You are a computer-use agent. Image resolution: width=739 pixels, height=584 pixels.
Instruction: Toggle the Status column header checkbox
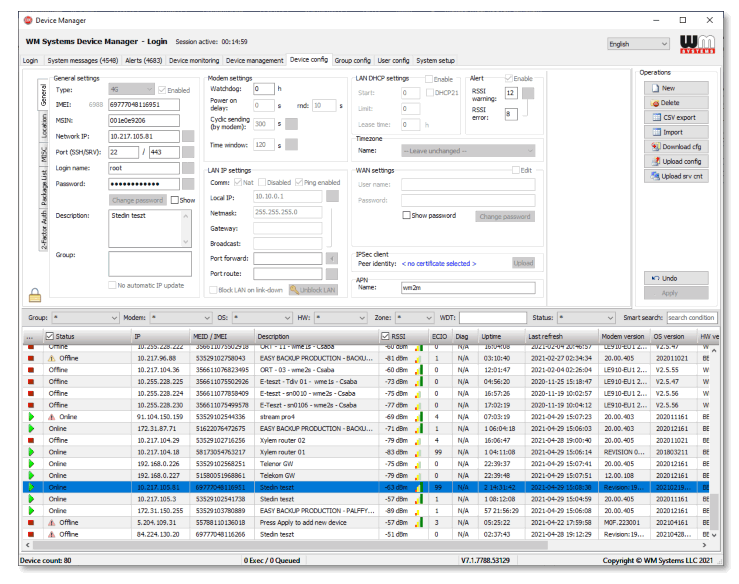[49, 336]
